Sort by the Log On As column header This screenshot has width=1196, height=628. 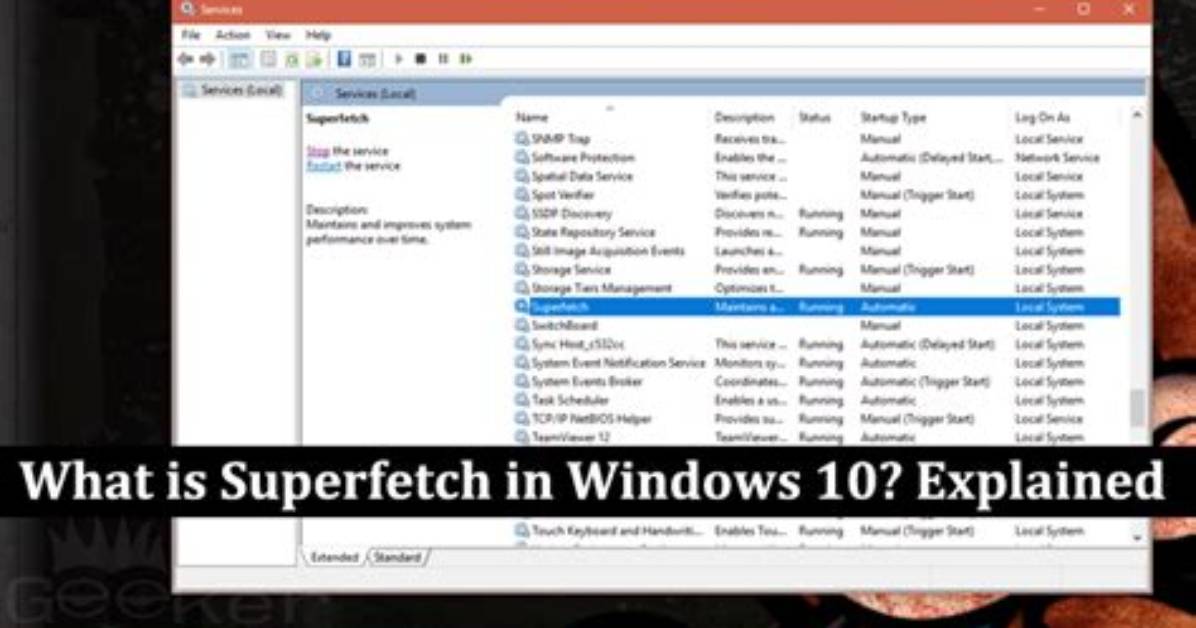(x=1042, y=117)
